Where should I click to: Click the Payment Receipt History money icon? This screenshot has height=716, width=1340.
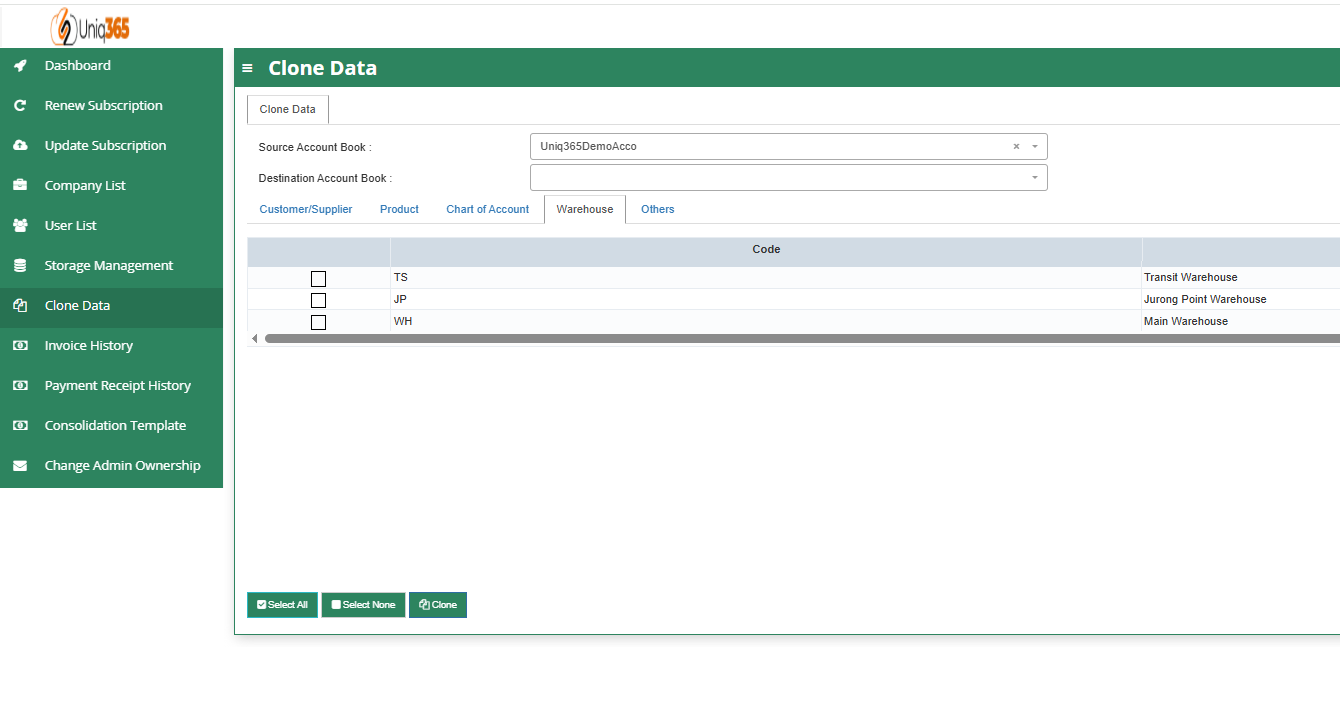click(x=20, y=386)
